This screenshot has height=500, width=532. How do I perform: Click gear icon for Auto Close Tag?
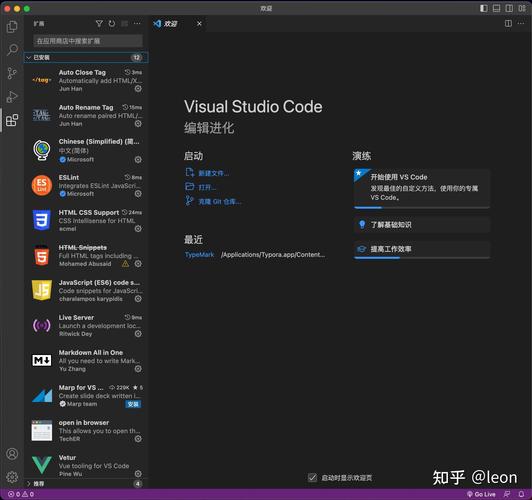coord(138,89)
